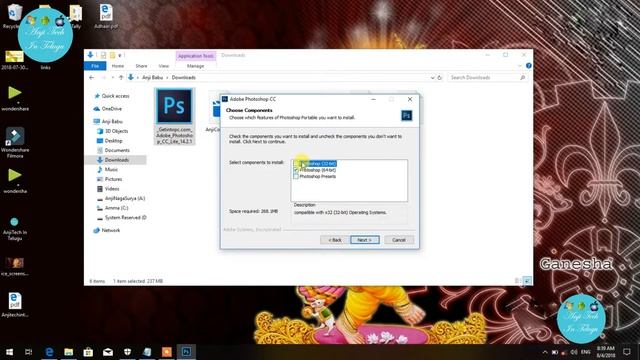Minimize the Adobe Photoshop CC installer dialog
Screen dimensions: 640x360
click(373, 99)
